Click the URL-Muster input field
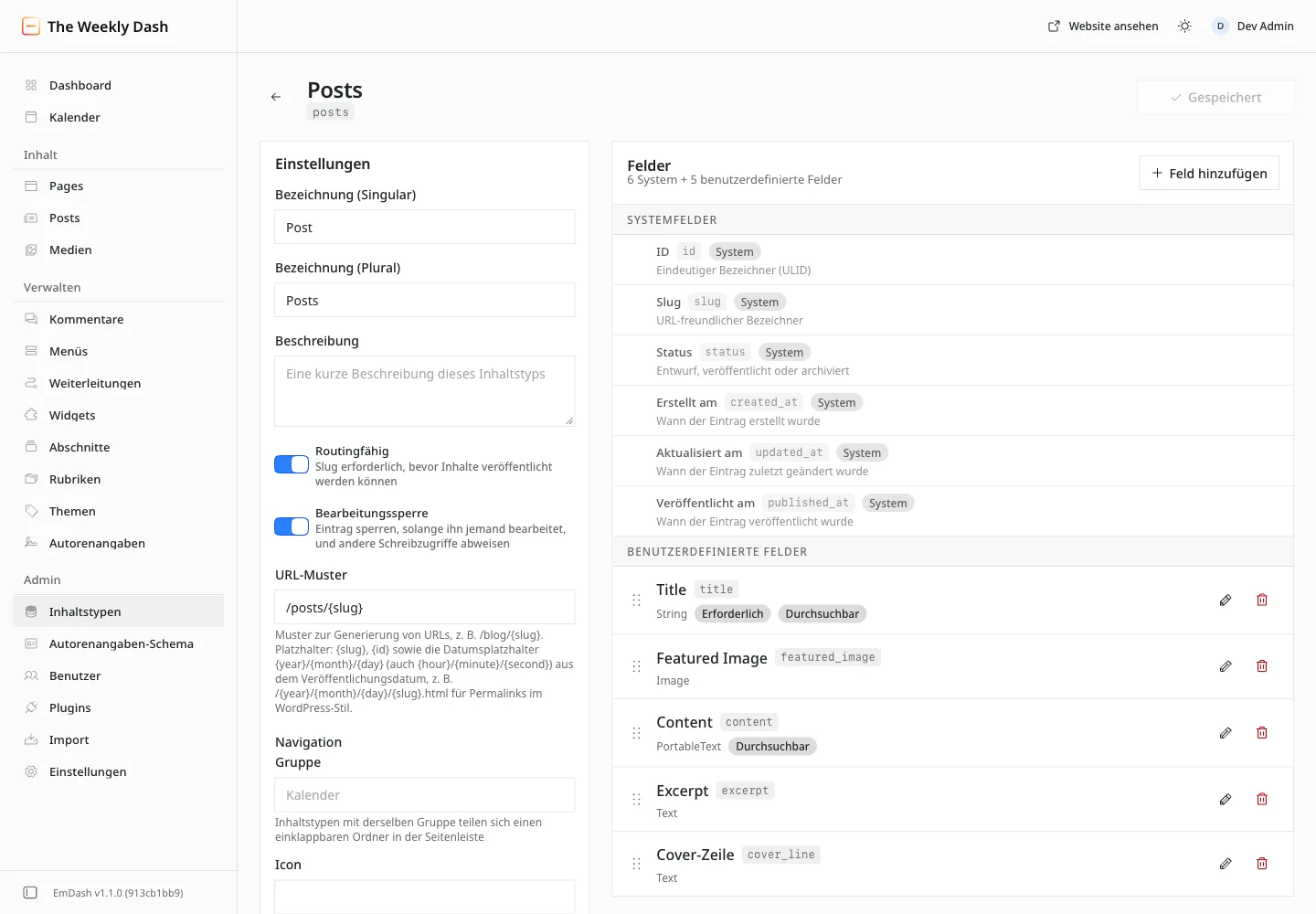The image size is (1316, 914). 425,607
